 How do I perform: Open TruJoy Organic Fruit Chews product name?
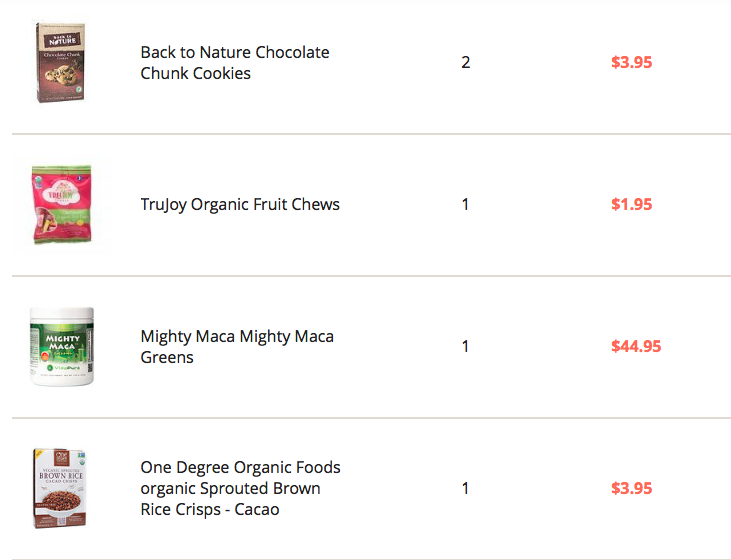(240, 205)
